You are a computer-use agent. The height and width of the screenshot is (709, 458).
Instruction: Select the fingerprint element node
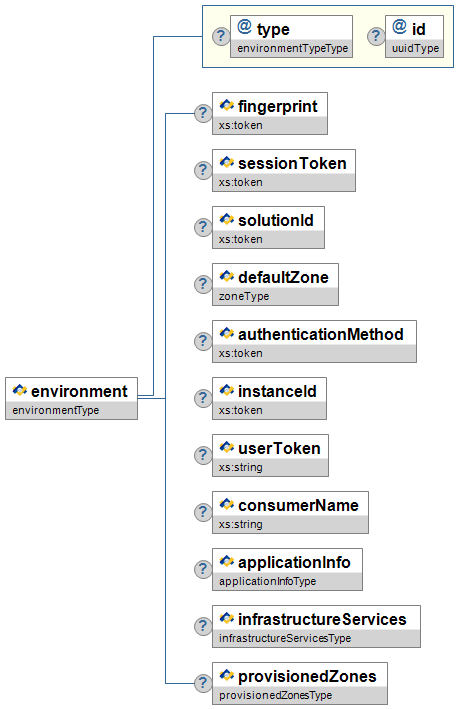(270, 113)
